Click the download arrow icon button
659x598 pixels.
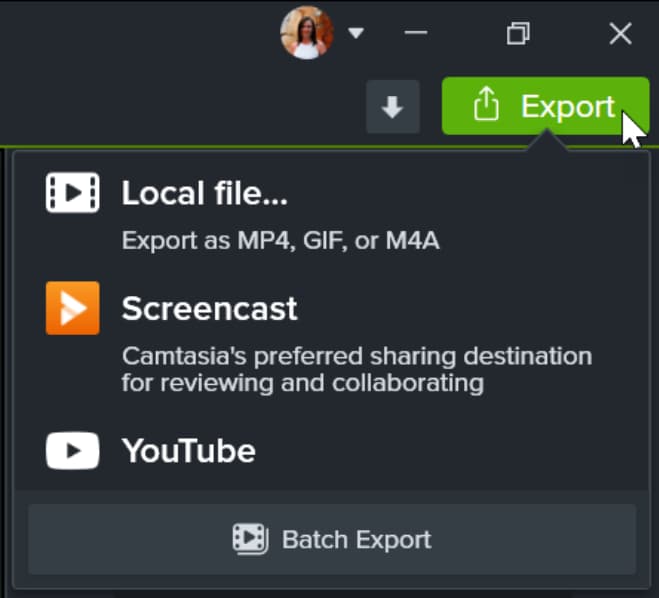(x=392, y=107)
